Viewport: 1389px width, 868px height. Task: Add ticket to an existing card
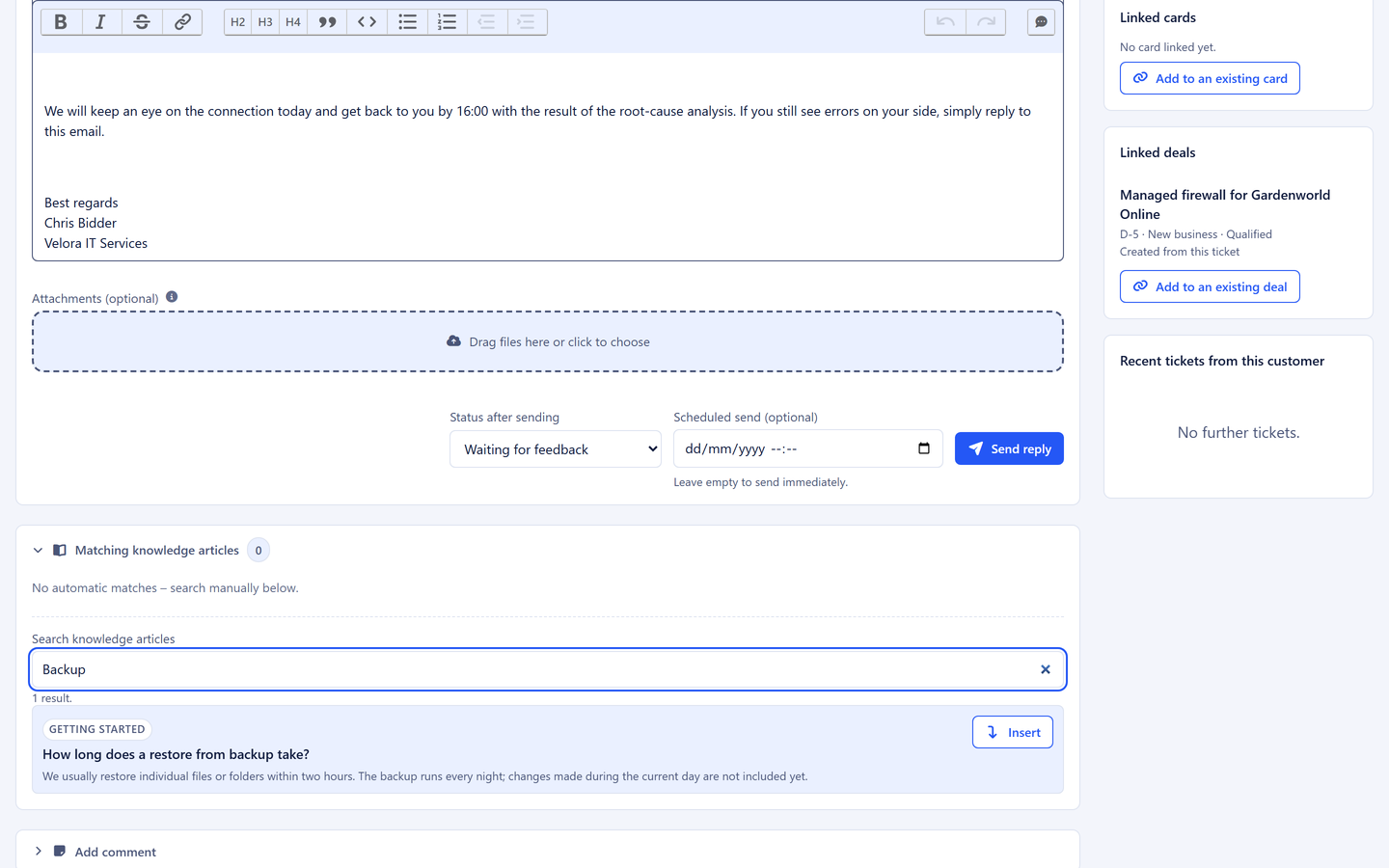click(x=1210, y=78)
